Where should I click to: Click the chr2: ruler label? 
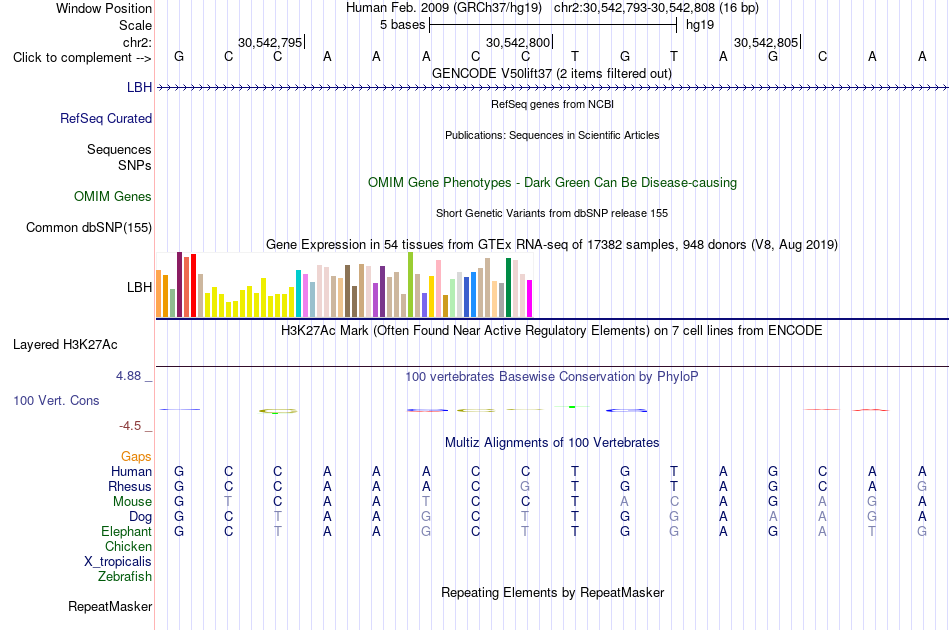pos(138,42)
